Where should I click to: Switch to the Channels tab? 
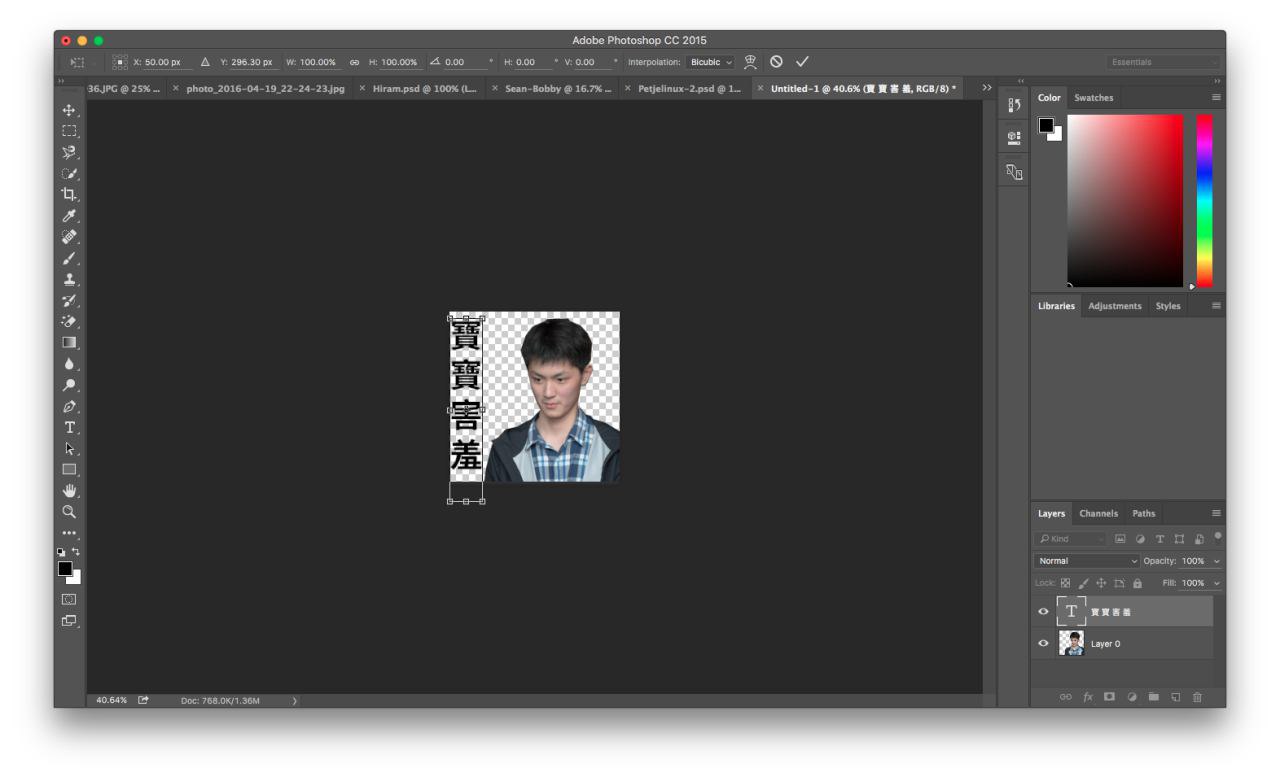(x=1098, y=513)
